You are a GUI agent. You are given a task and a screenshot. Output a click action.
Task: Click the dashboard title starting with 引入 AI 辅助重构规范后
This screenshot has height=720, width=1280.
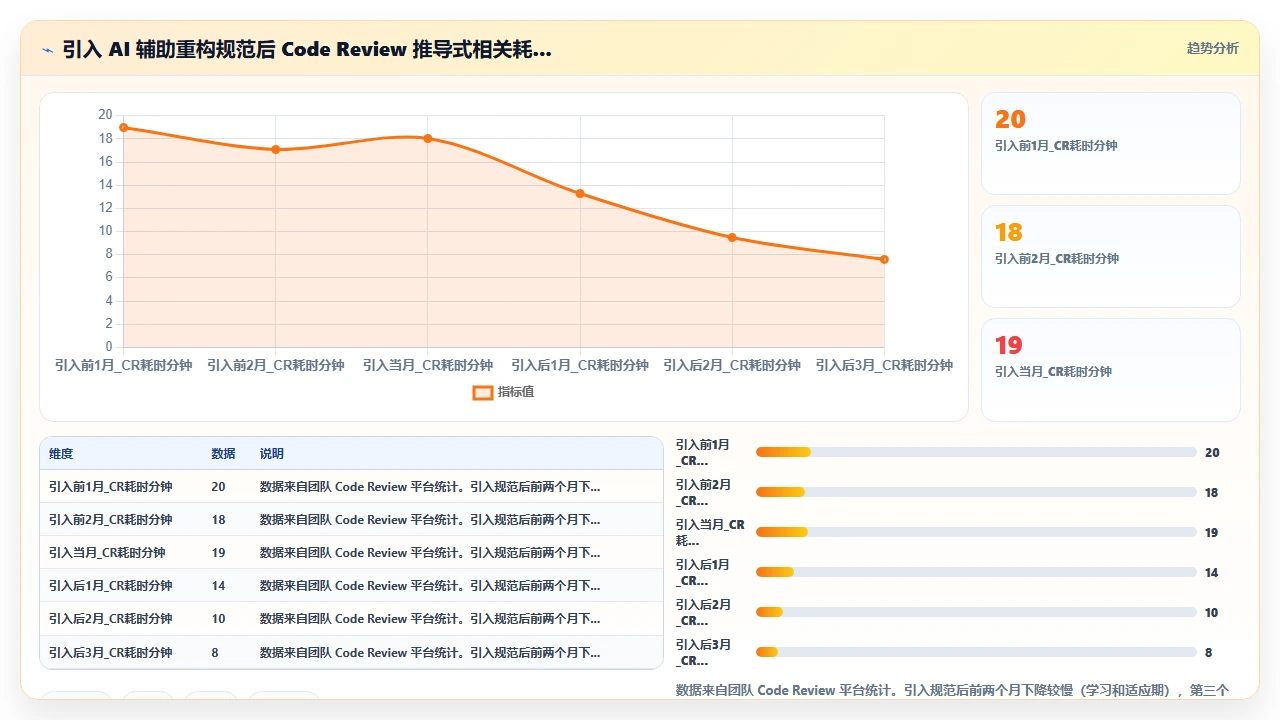(307, 49)
